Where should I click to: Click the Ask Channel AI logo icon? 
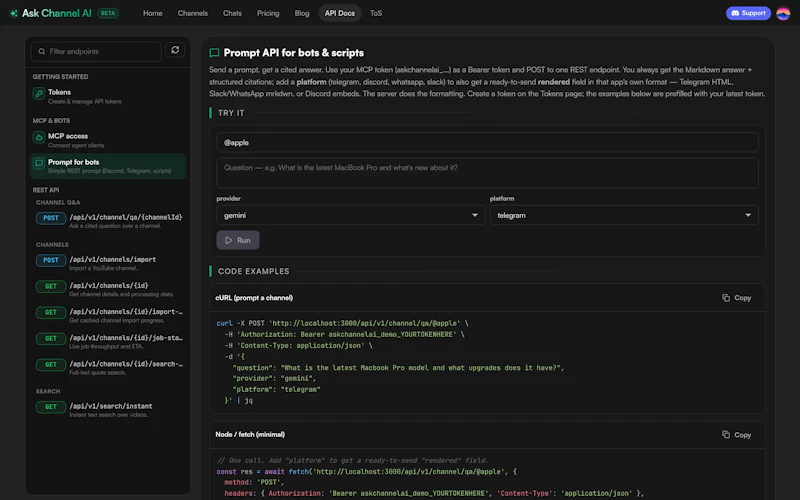point(14,13)
